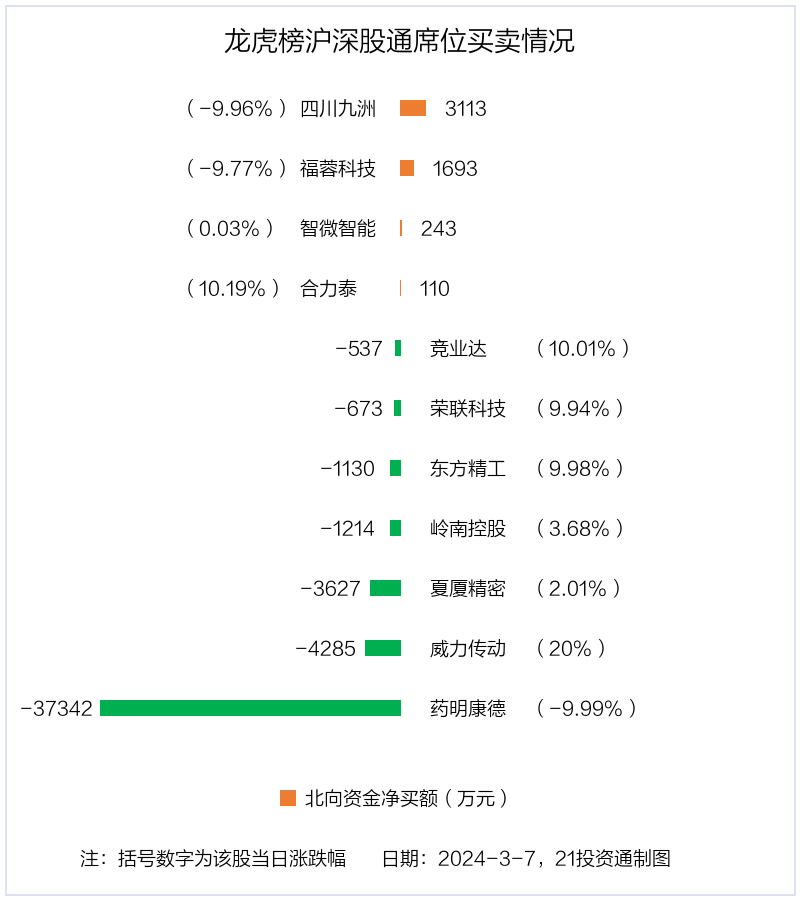Click the legend text 北向资金净买额（万元）
The width and height of the screenshot is (800, 900).
pyautogui.click(x=406, y=798)
